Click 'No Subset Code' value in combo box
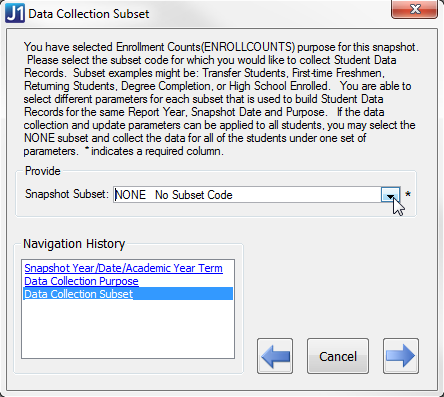444x397 pixels. point(194,195)
